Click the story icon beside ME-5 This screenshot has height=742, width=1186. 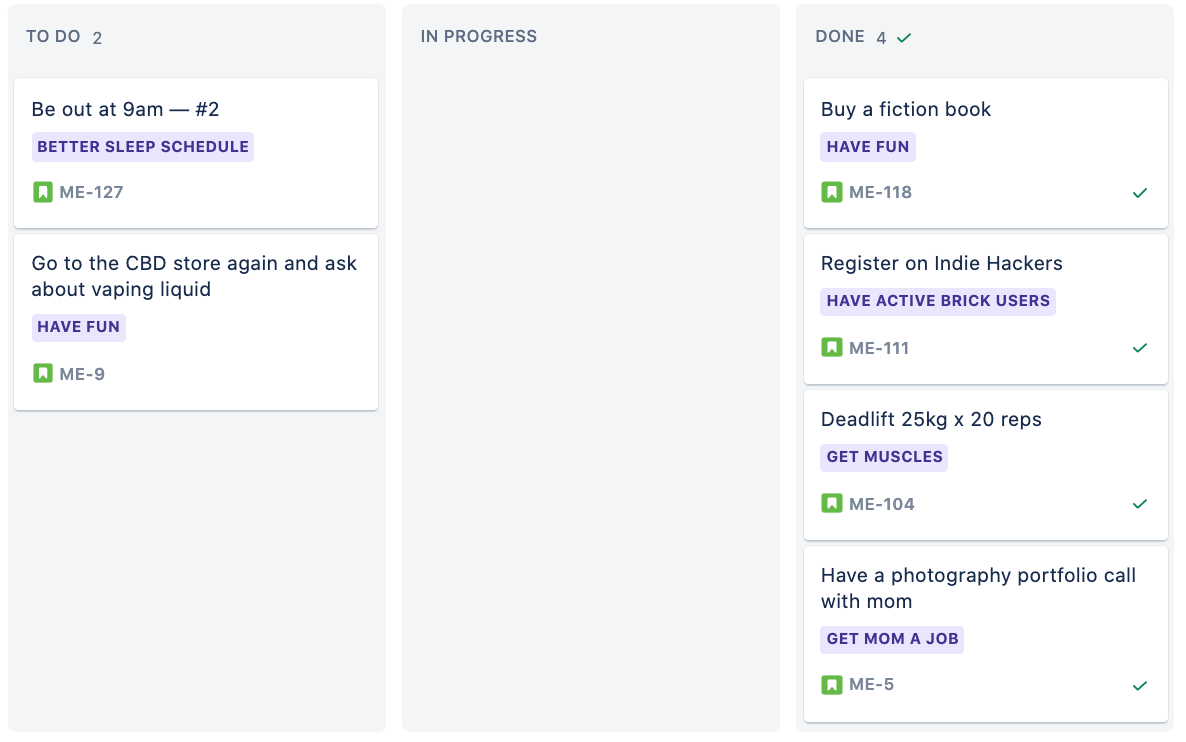pyautogui.click(x=832, y=685)
